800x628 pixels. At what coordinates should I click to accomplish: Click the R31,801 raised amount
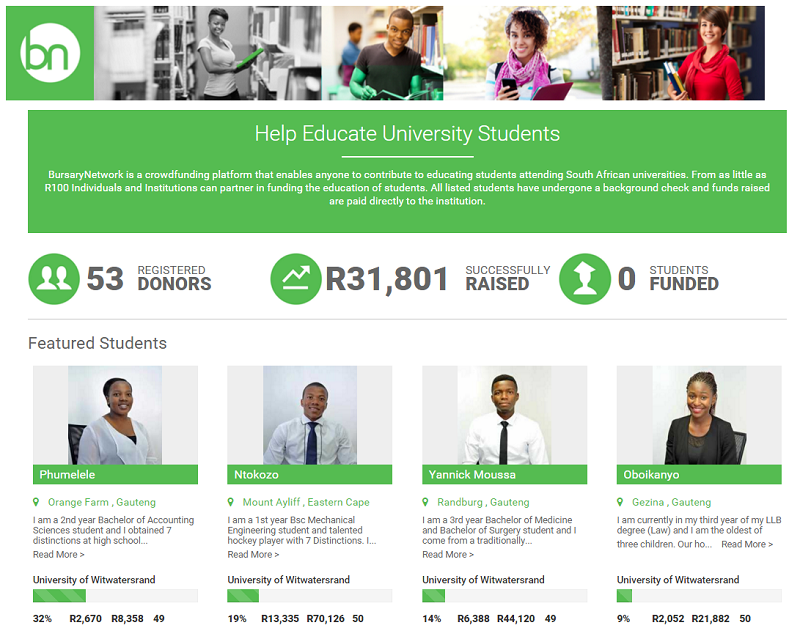(387, 279)
